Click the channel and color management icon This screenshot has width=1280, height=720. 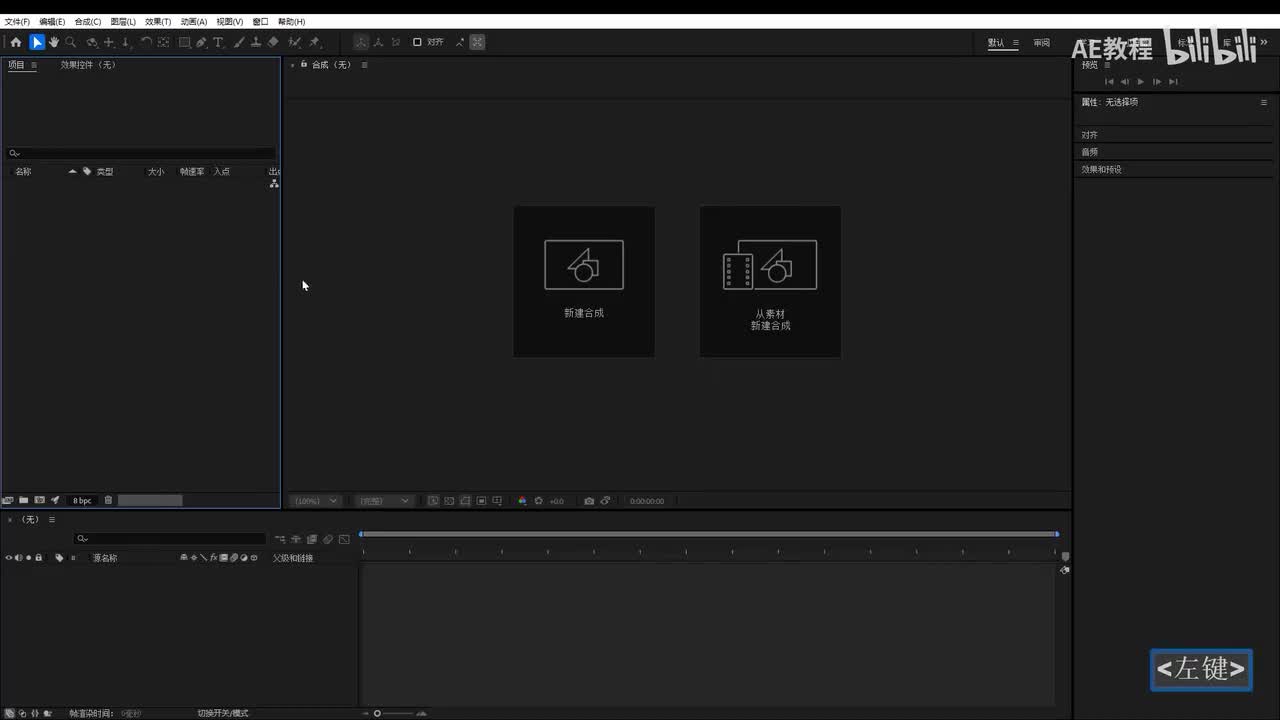tap(522, 501)
